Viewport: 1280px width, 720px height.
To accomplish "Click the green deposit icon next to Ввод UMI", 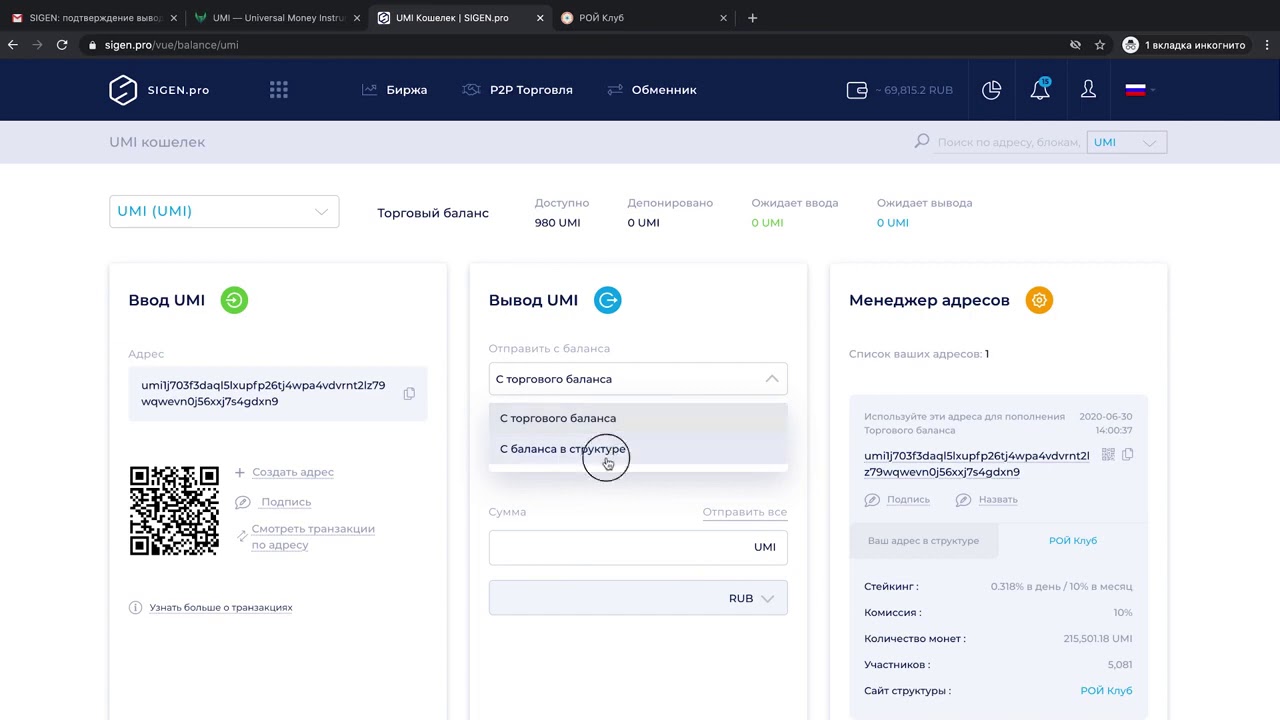I will point(234,300).
